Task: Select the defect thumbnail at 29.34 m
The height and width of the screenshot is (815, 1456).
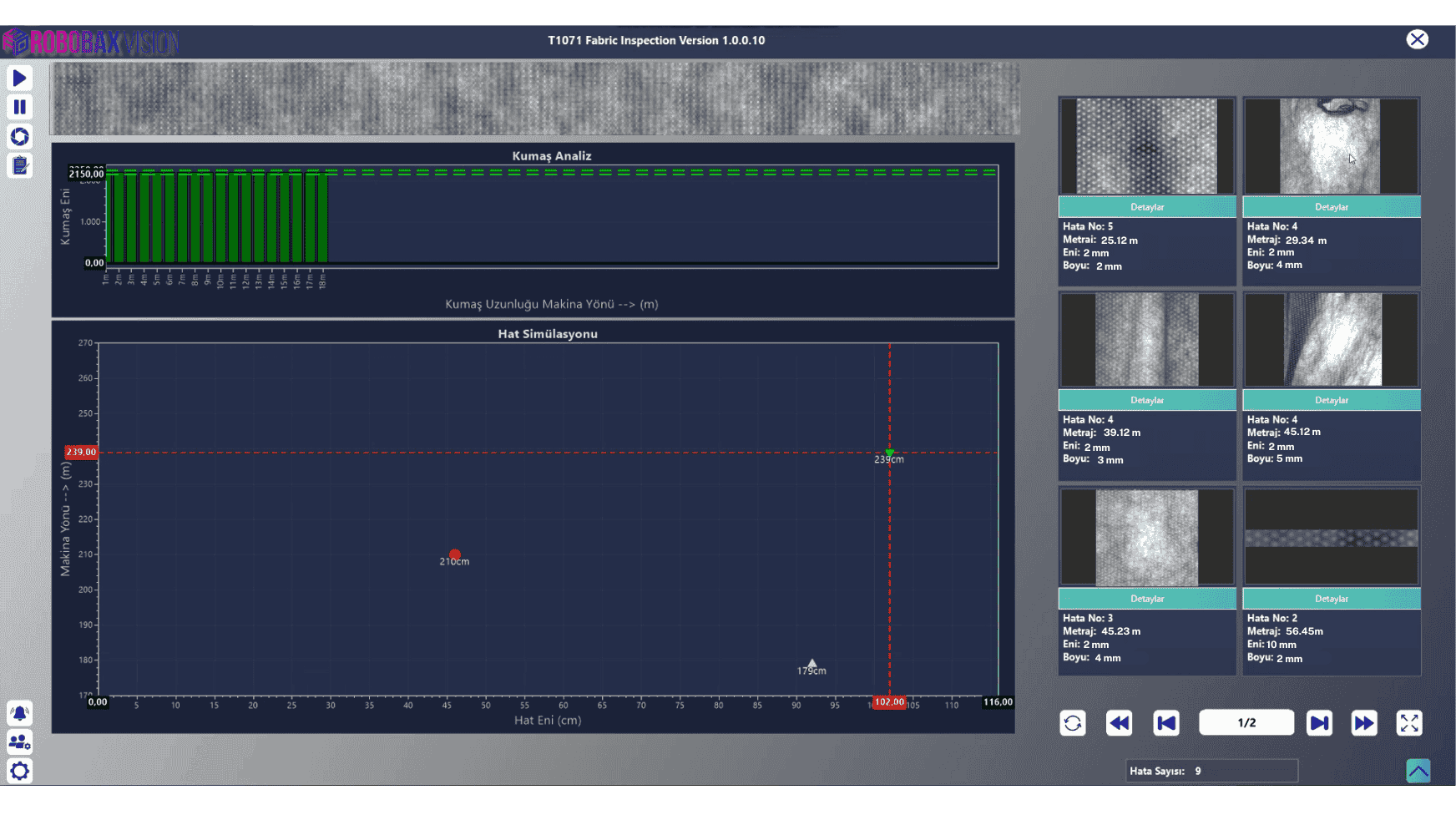Action: tap(1332, 146)
